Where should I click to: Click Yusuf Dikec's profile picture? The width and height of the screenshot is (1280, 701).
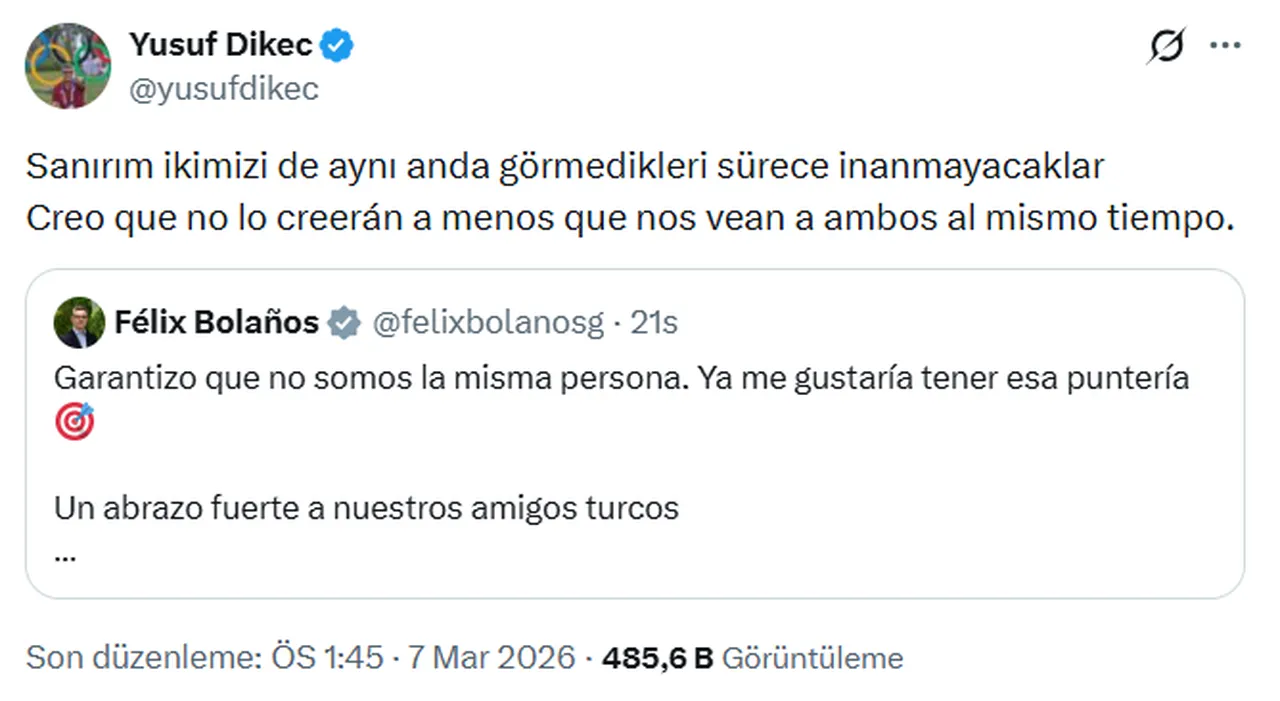[67, 66]
